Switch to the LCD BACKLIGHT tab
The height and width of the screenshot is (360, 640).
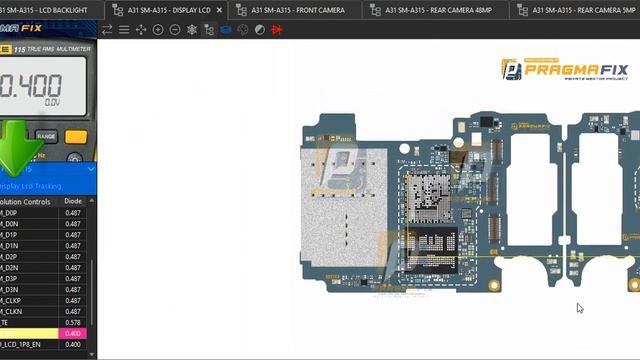pos(44,10)
